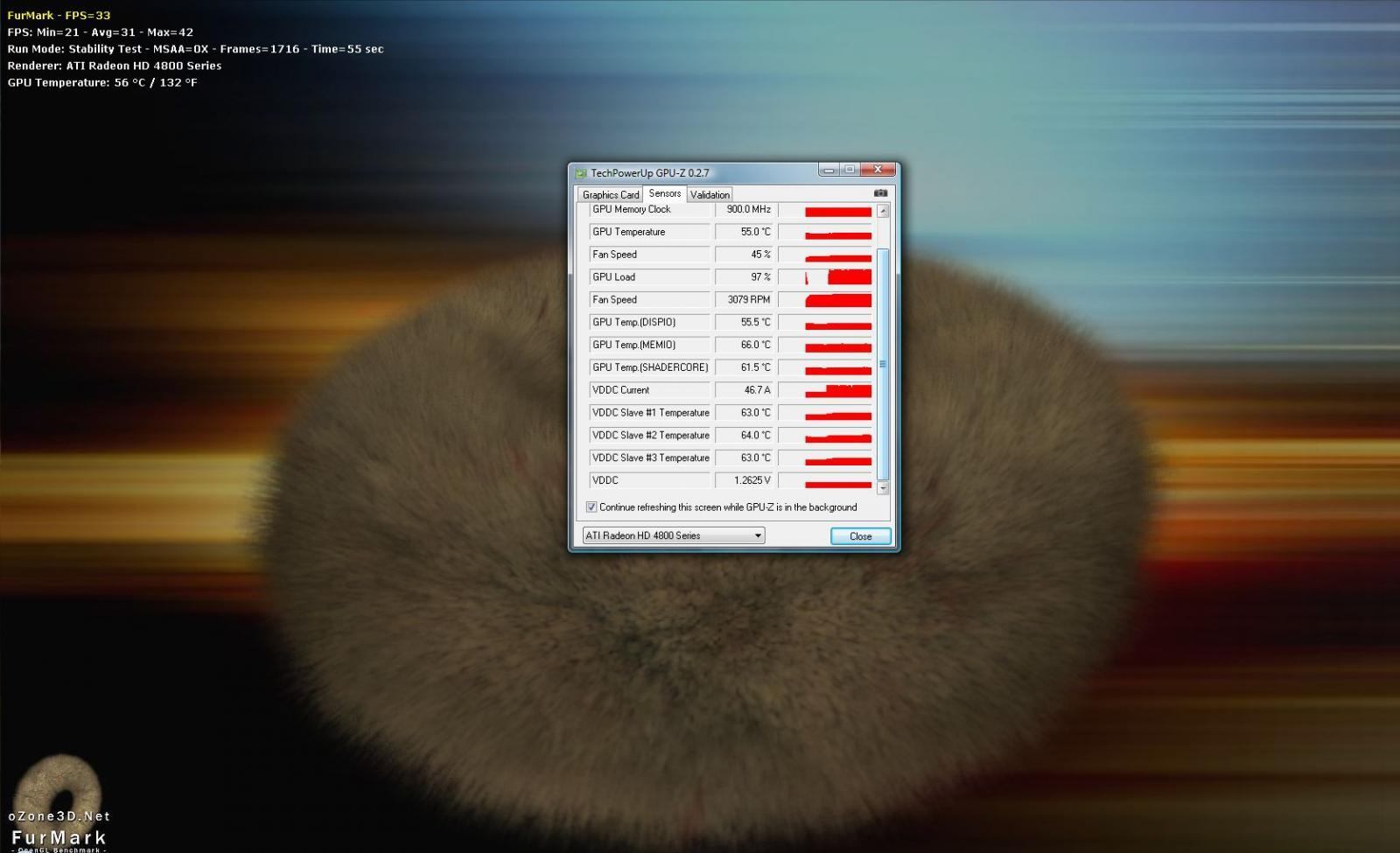This screenshot has height=853, width=1400.
Task: Click the FurMark 'Renderer: ATI Radeon HD 4800 Series' line
Action: tap(115, 66)
